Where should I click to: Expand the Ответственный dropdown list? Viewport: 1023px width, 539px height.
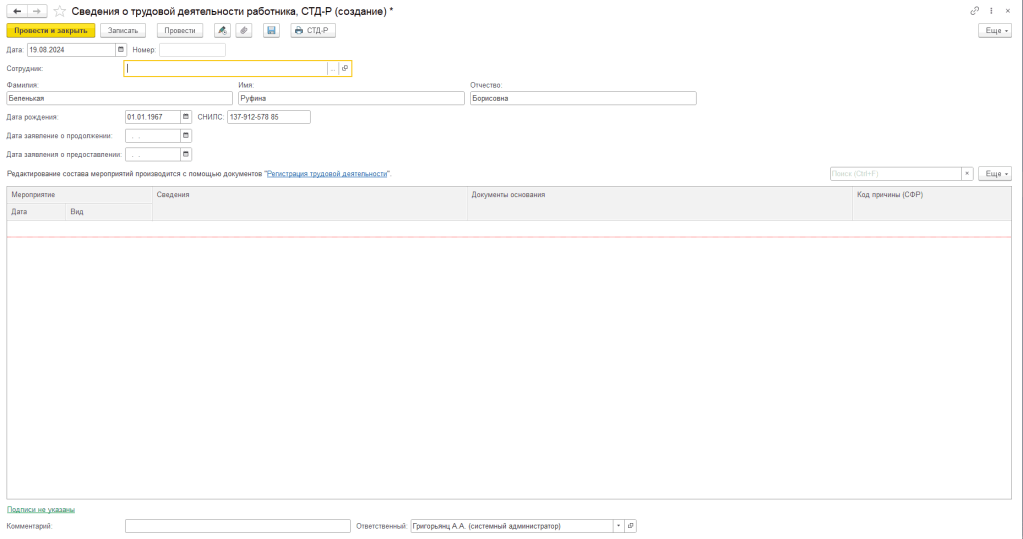[617, 526]
